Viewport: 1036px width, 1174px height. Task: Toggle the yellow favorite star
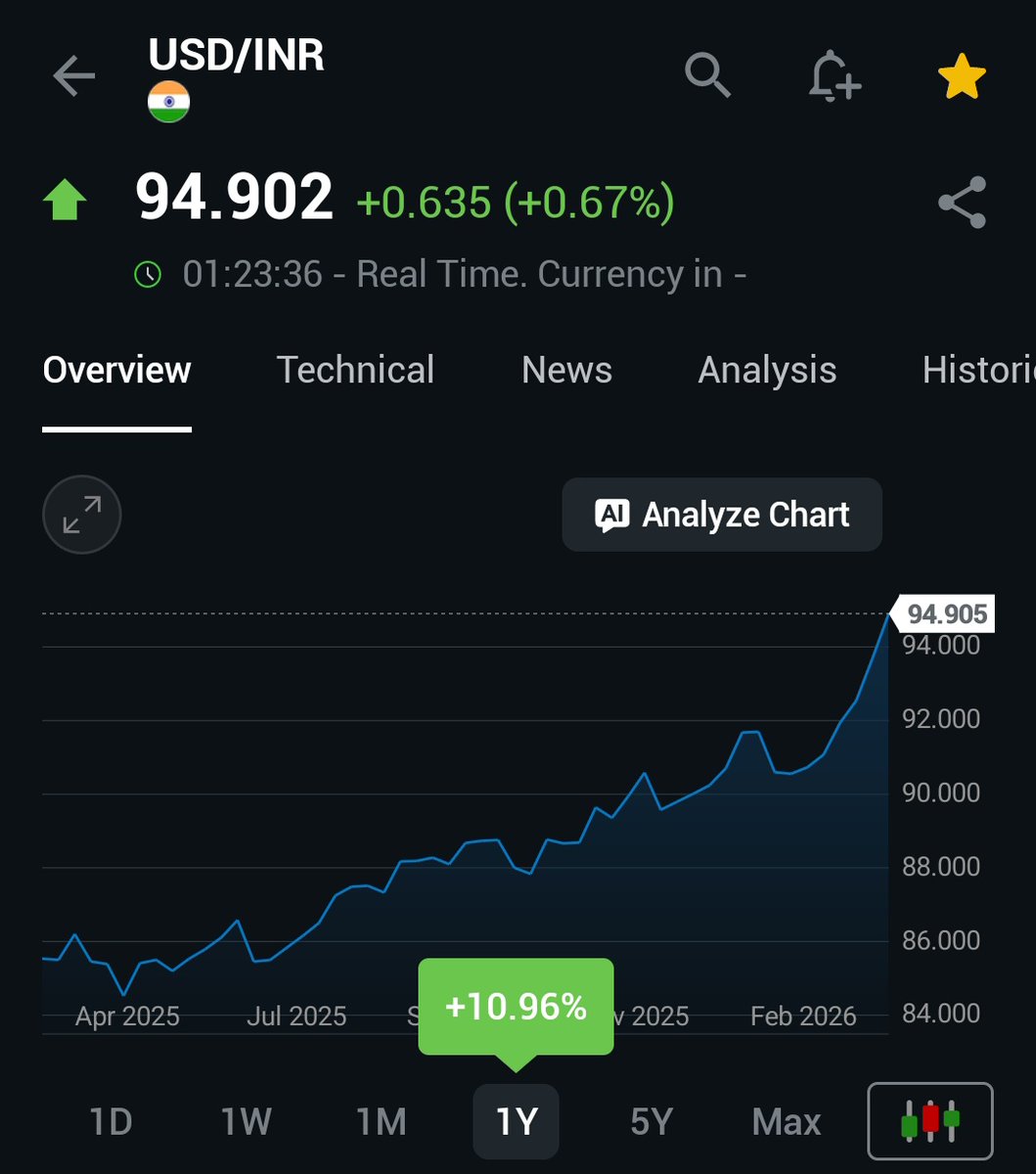pos(962,77)
